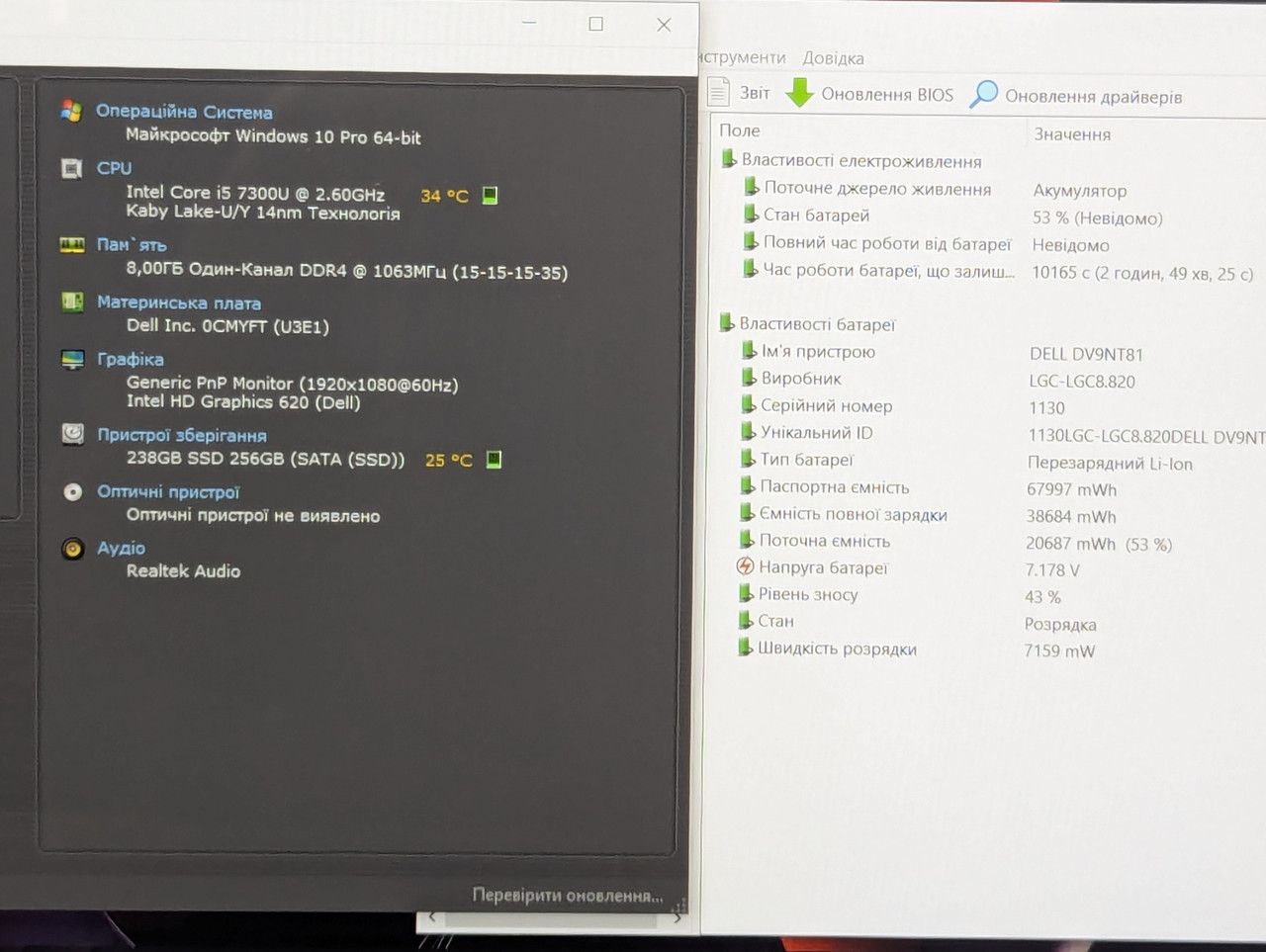Click the wear level value 43 %
Viewport: 1266px width, 952px height.
(1042, 597)
